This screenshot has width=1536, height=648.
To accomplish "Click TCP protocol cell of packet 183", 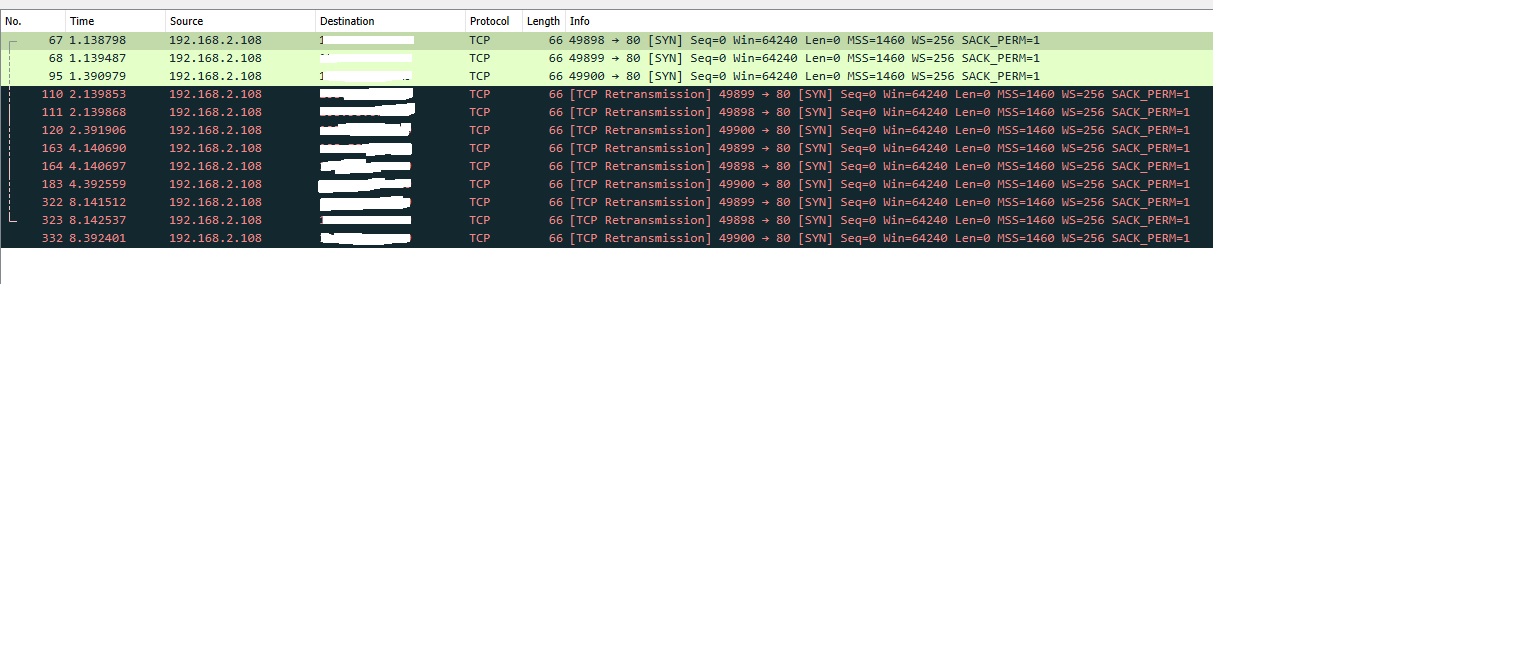I will click(480, 185).
